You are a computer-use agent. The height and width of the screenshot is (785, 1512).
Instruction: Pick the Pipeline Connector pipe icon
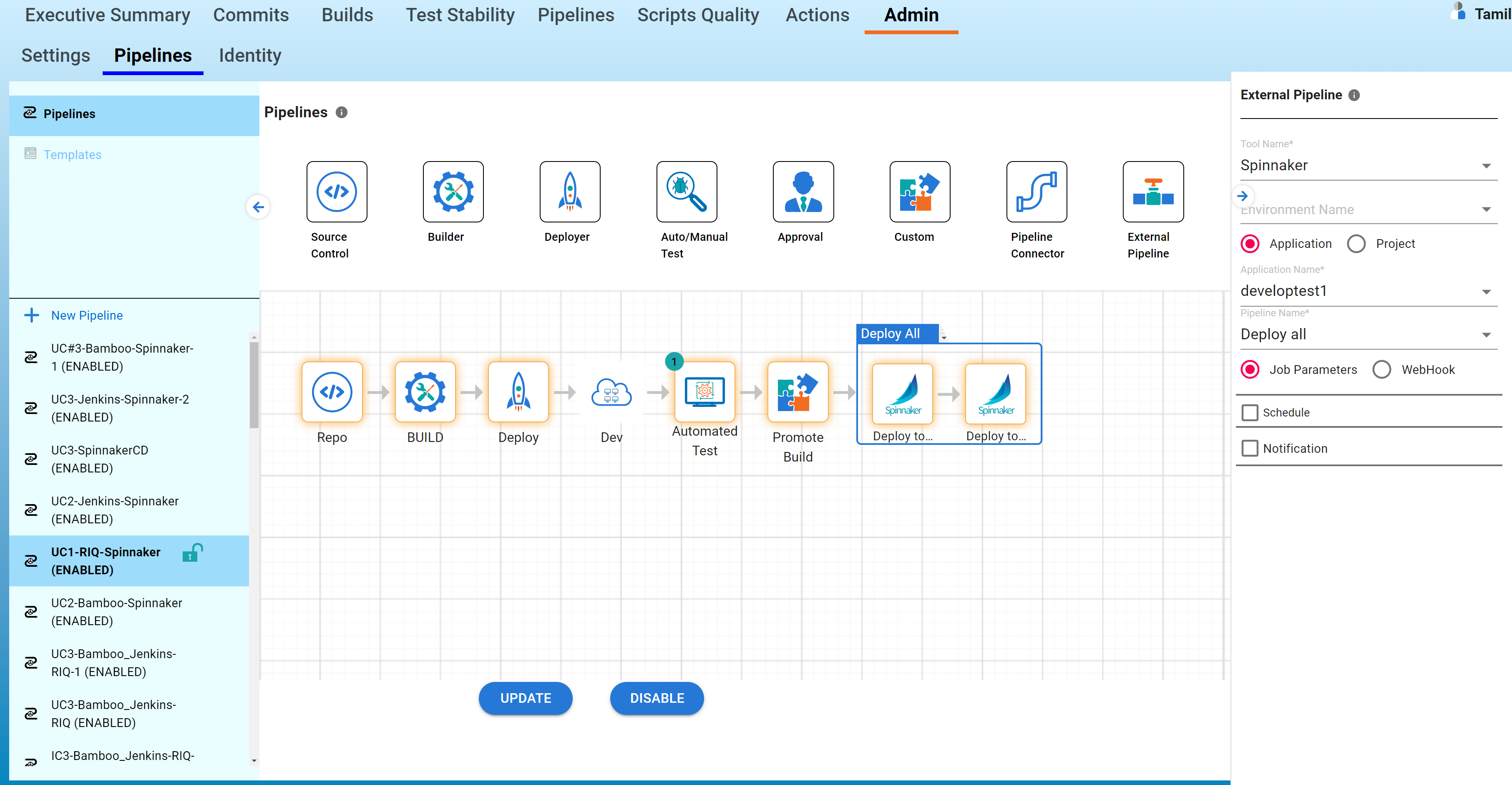coord(1036,192)
